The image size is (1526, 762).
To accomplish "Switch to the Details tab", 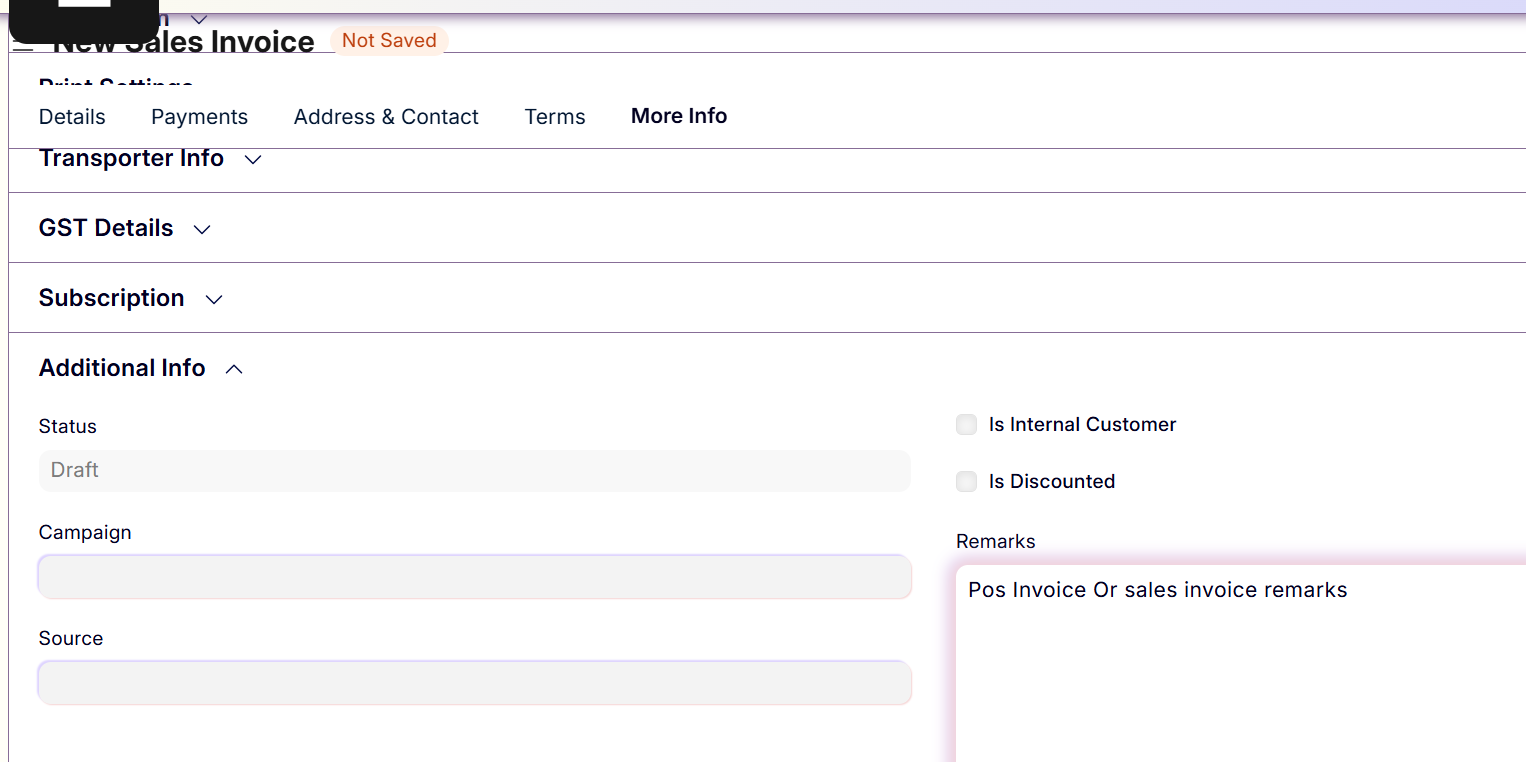I will pyautogui.click(x=72, y=117).
